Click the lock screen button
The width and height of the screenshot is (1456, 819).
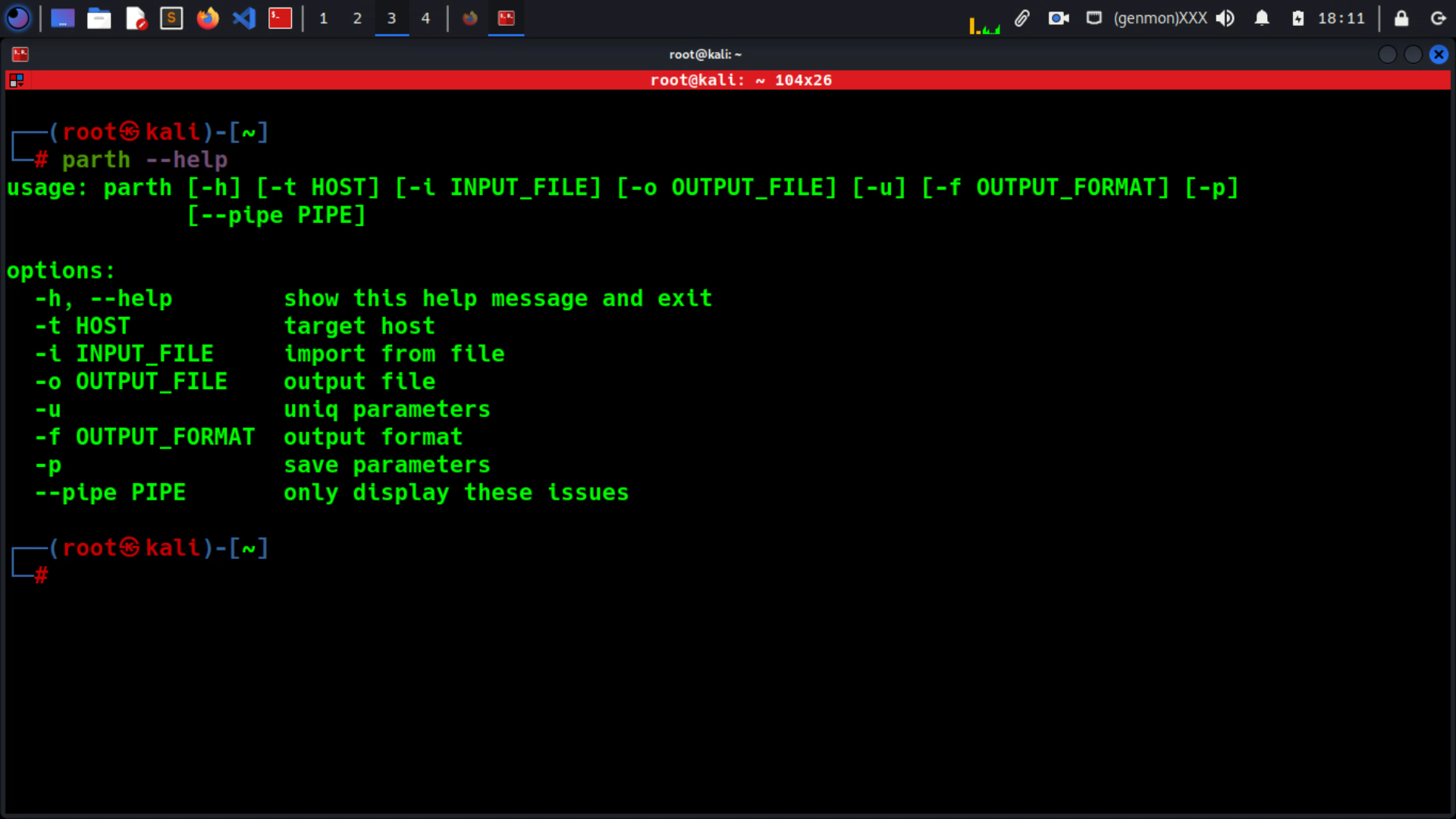tap(1401, 17)
